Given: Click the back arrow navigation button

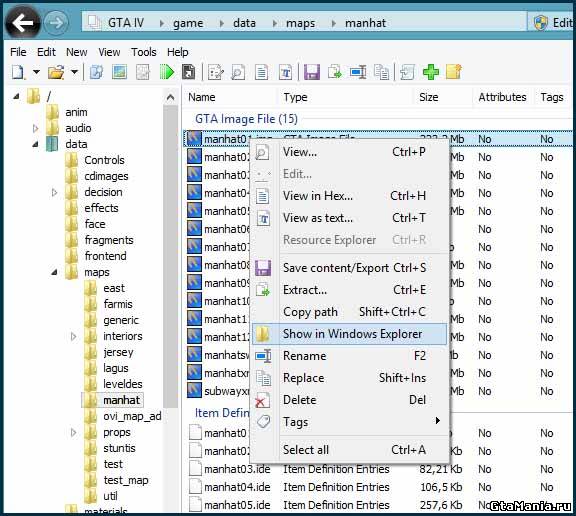Looking at the screenshot, I should [x=23, y=23].
